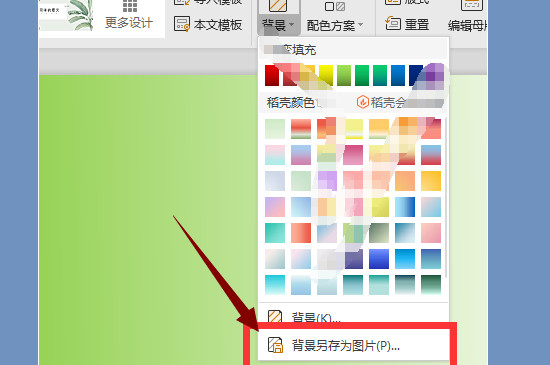The height and width of the screenshot is (365, 550).
Task: Click the leaf design template thumbnail
Action: click(x=66, y=15)
